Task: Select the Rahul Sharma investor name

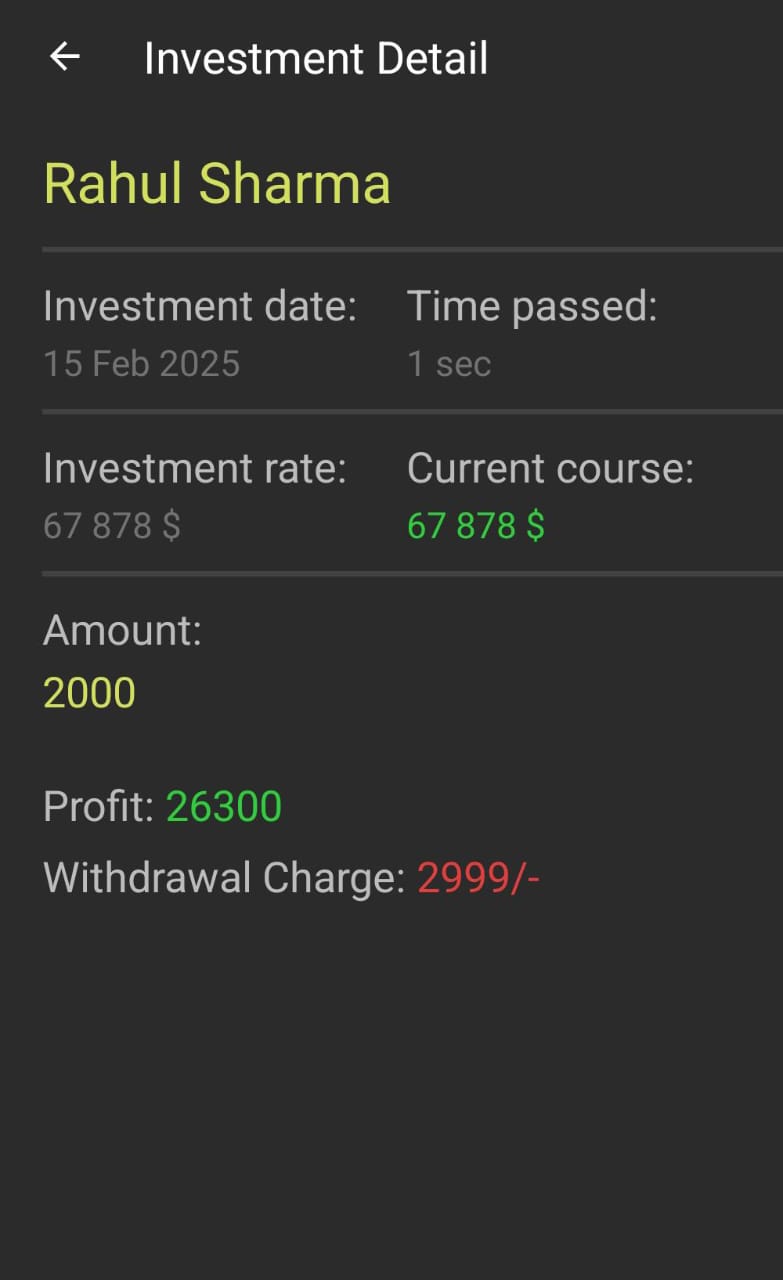Action: tap(217, 184)
